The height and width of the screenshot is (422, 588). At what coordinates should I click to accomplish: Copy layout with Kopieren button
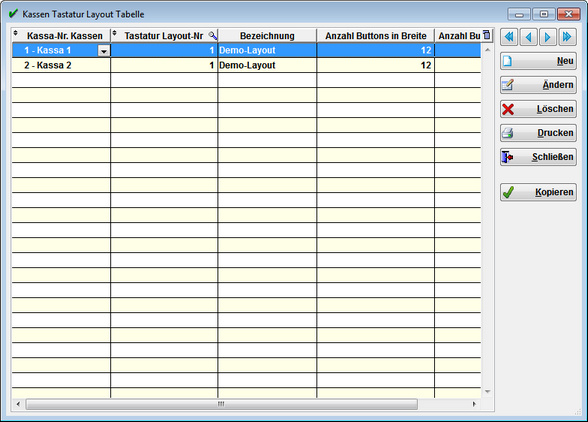pyautogui.click(x=538, y=192)
